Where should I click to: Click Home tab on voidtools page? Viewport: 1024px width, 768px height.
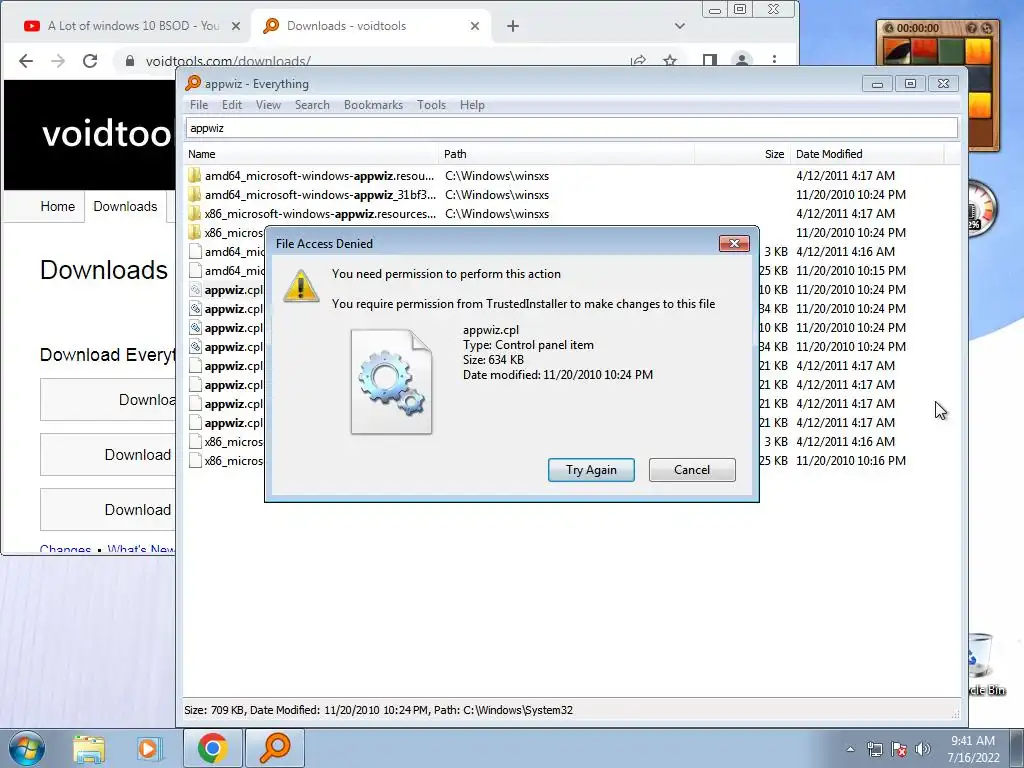pyautogui.click(x=57, y=206)
